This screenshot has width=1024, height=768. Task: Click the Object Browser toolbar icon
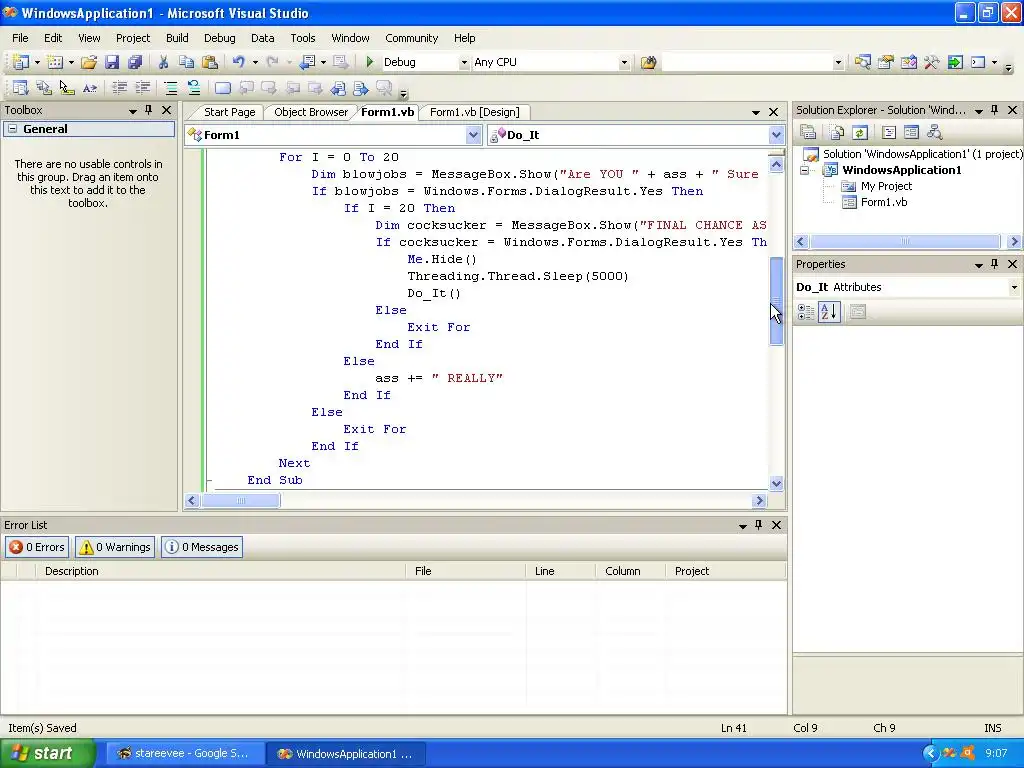click(x=908, y=62)
